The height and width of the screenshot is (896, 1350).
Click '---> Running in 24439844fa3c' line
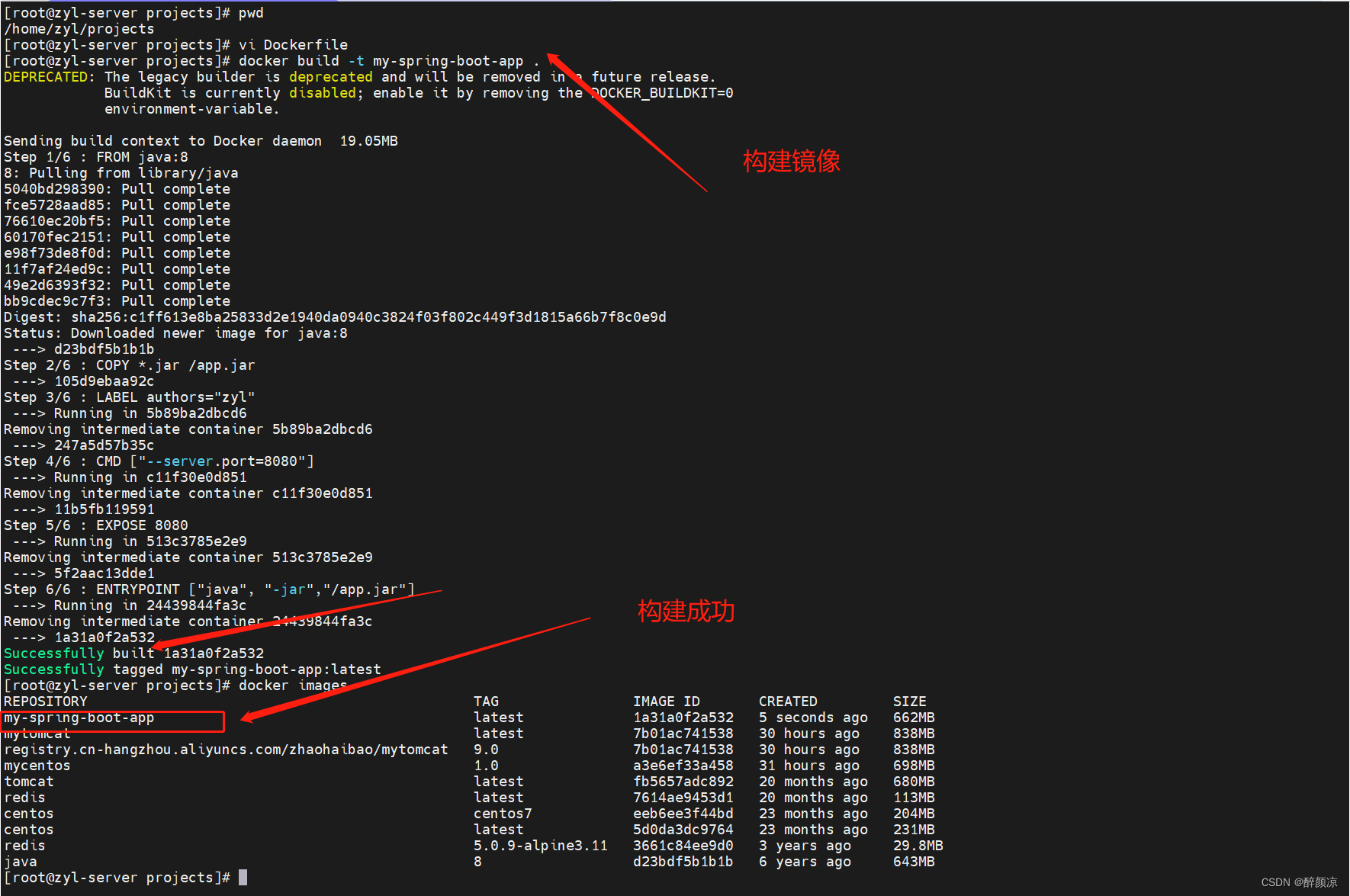tap(130, 605)
